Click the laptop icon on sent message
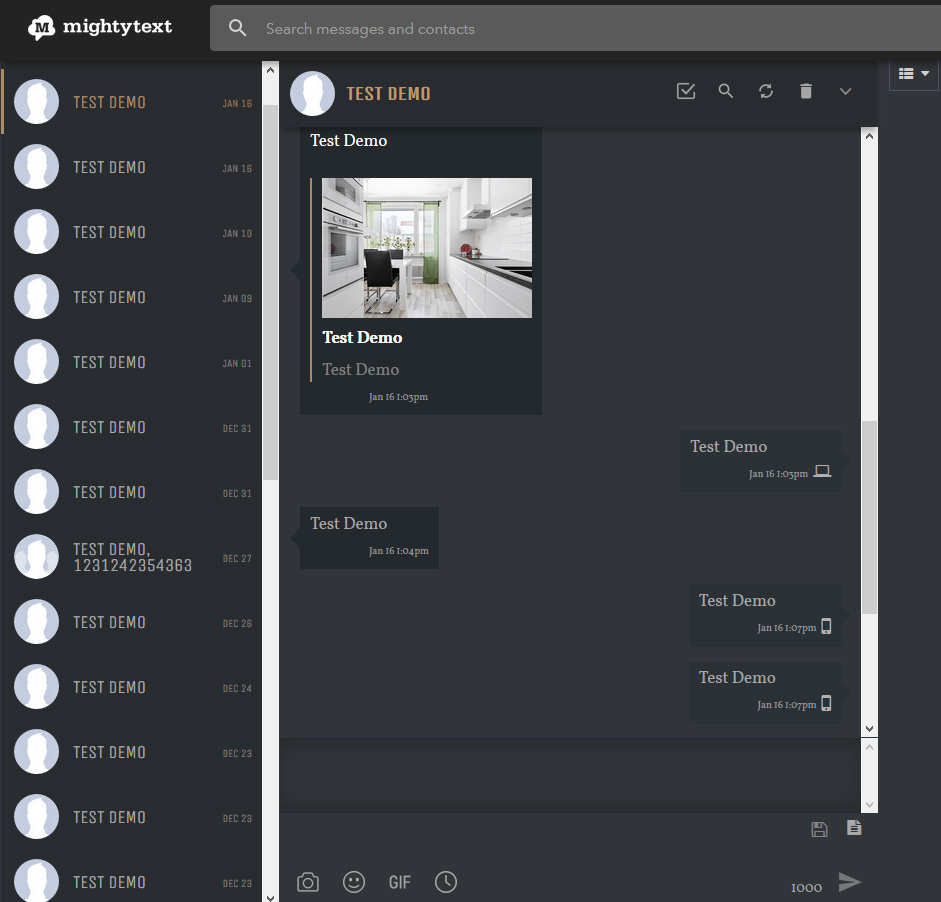This screenshot has width=941, height=902. (822, 472)
